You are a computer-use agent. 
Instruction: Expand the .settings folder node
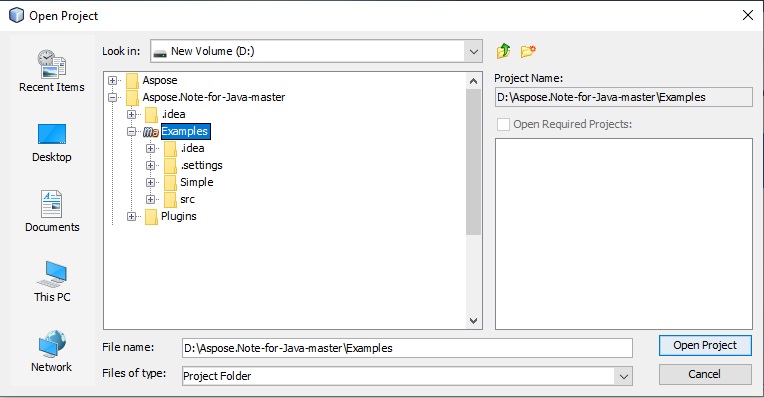(151, 166)
